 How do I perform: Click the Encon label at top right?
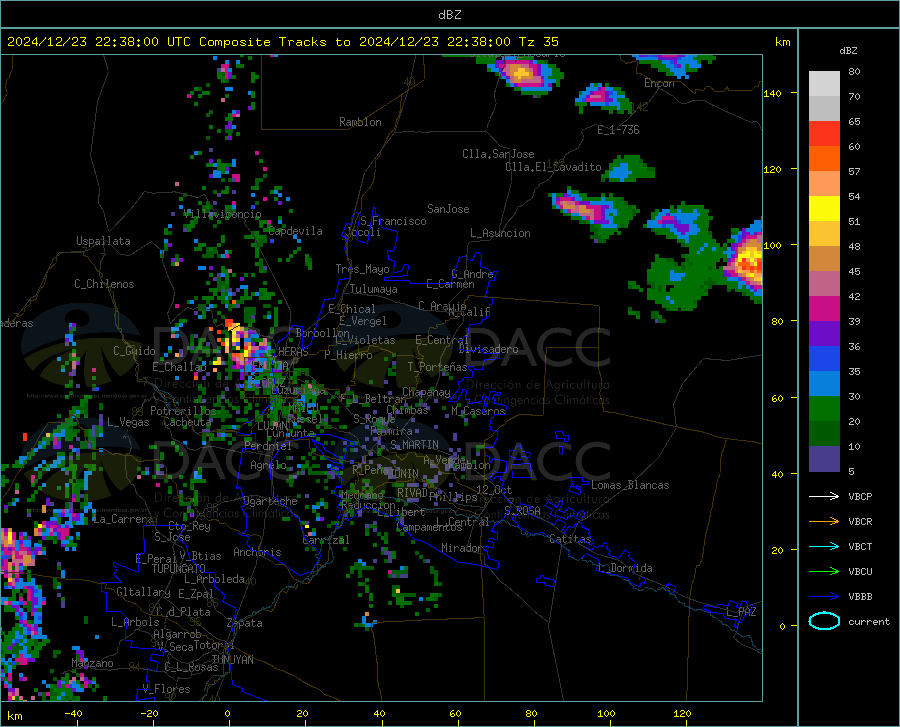tap(660, 83)
